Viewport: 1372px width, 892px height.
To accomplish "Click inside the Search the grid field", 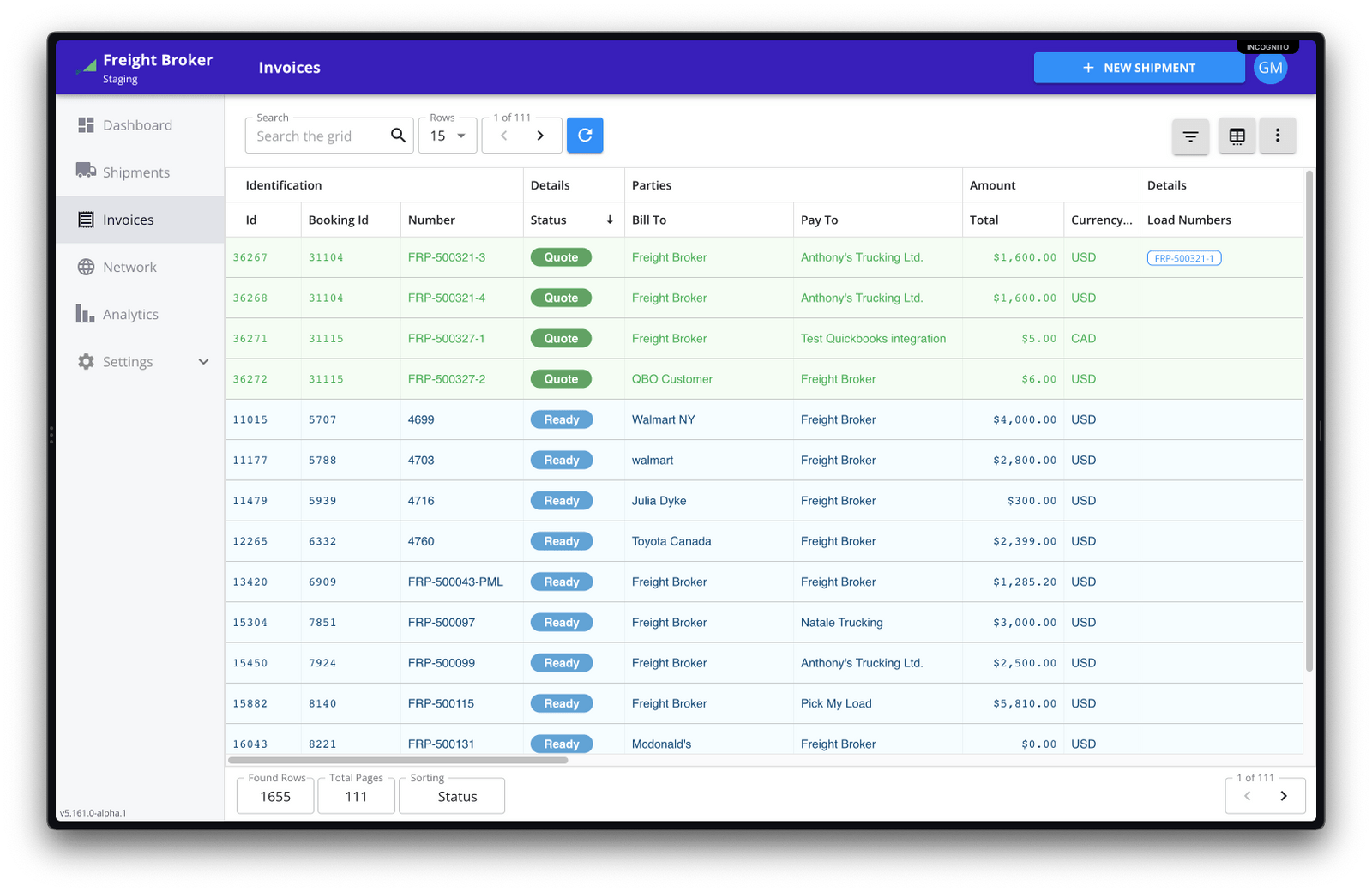I will coord(317,136).
